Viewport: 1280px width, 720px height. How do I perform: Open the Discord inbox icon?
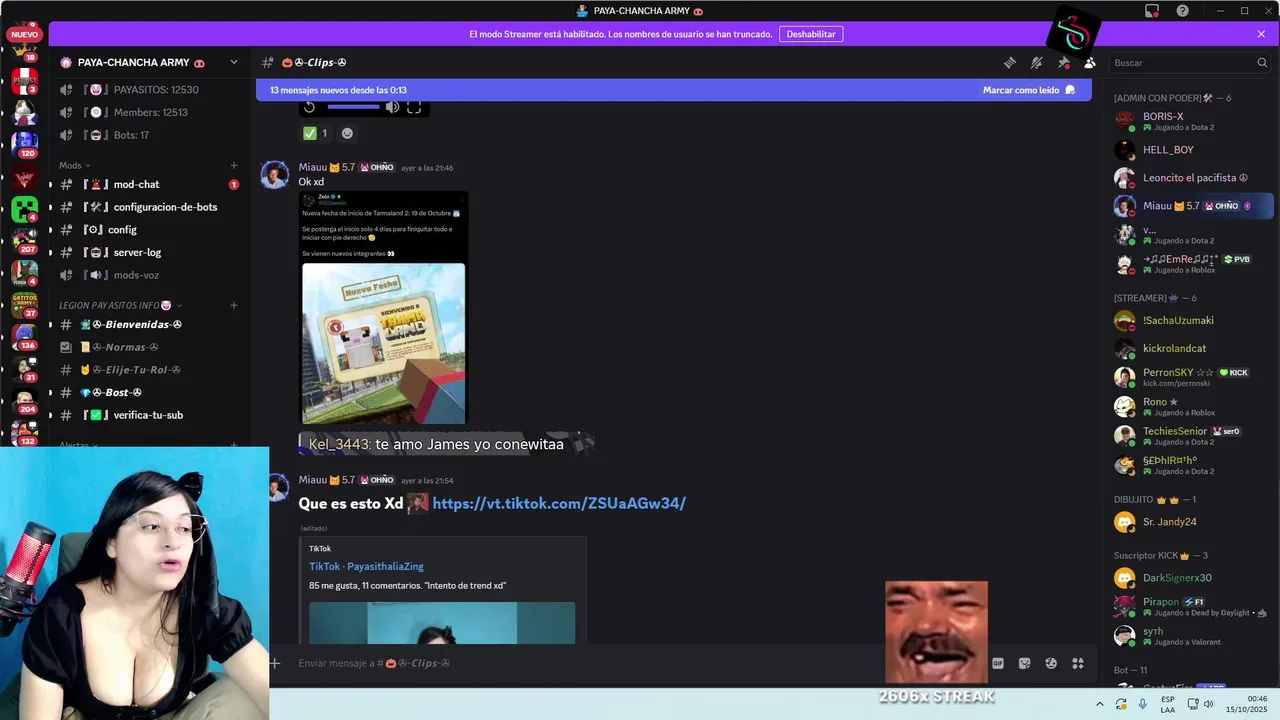click(x=1152, y=11)
